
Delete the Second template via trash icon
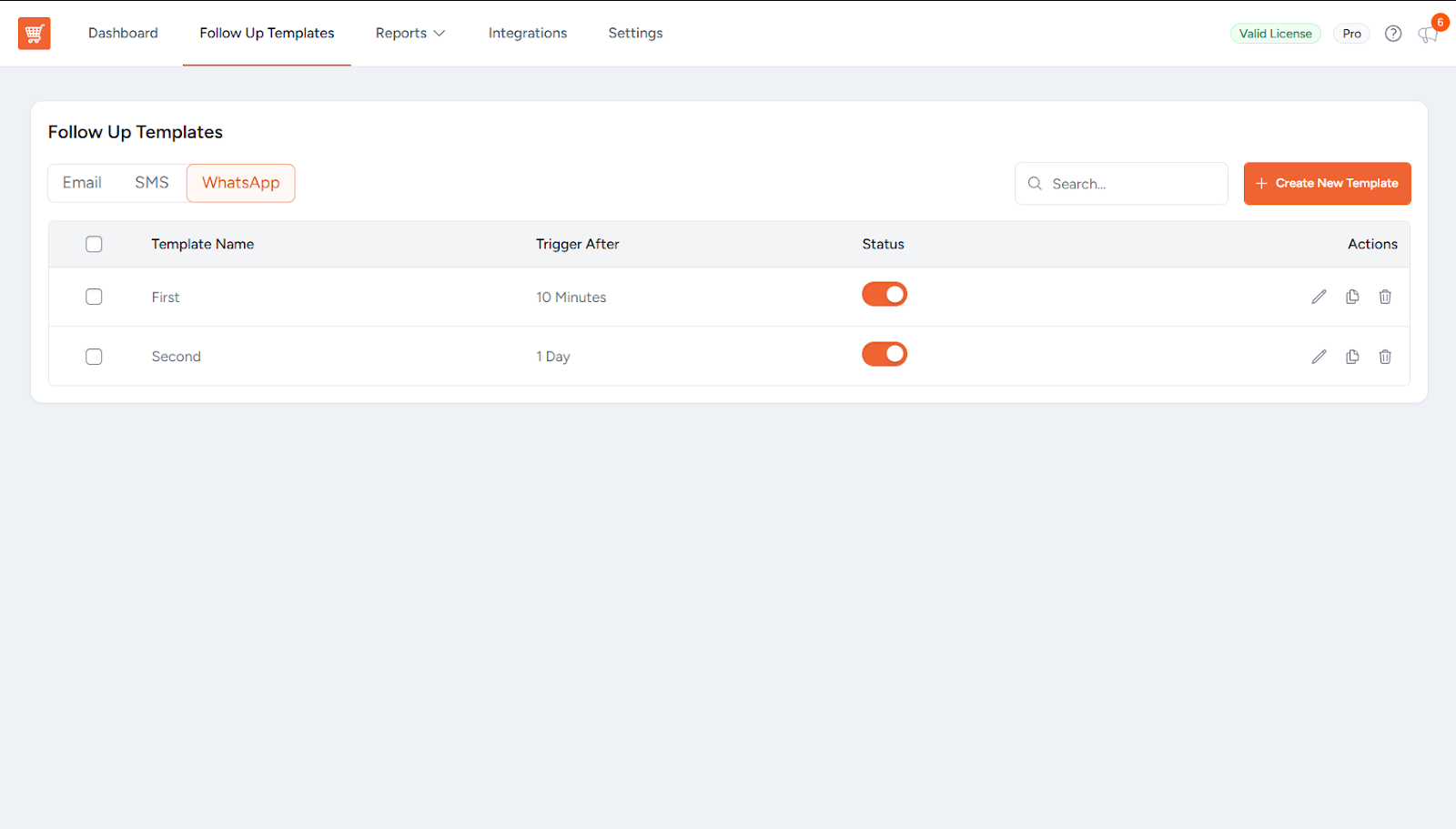pos(1384,356)
